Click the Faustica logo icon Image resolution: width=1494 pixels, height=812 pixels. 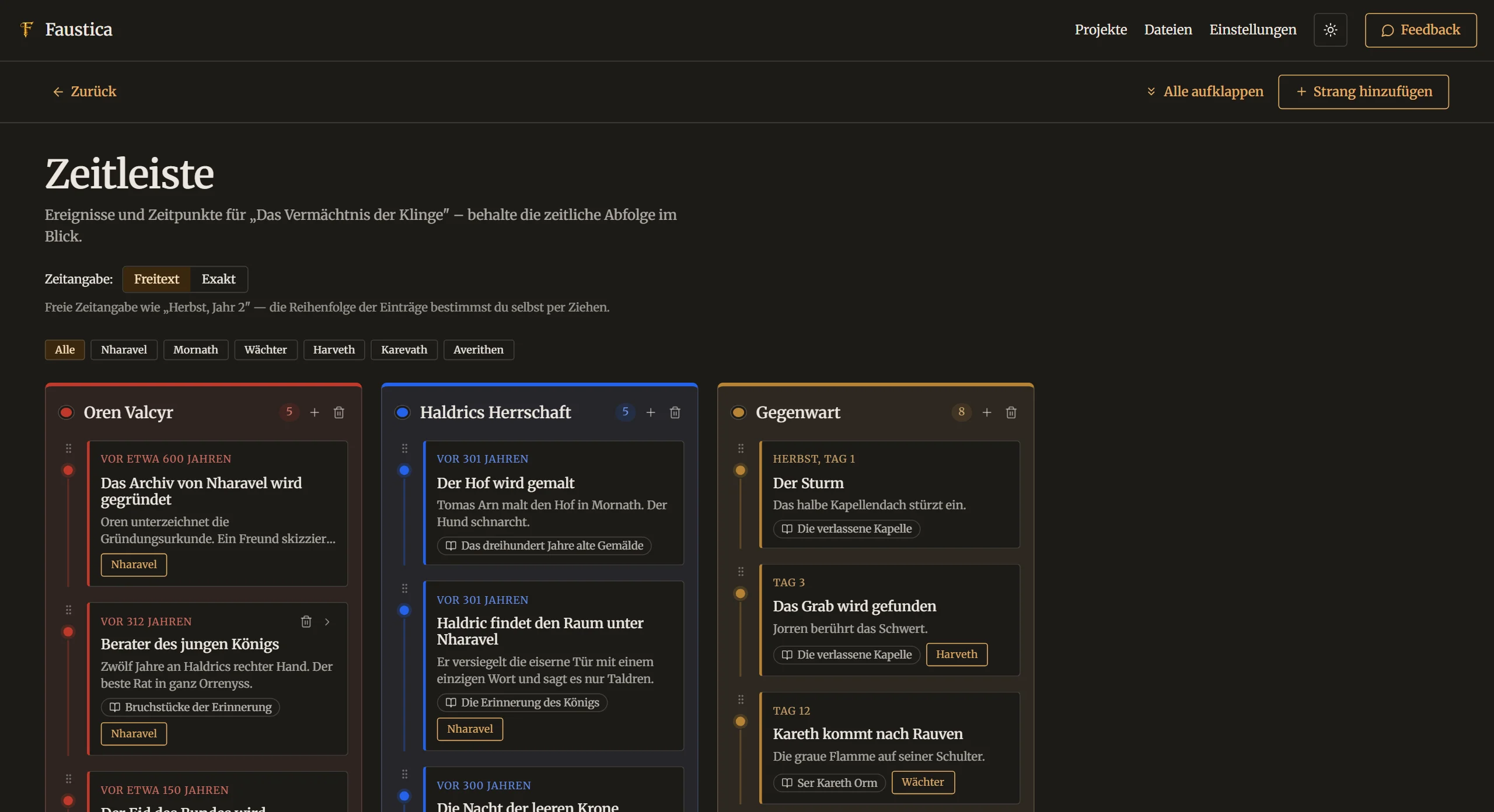point(26,29)
